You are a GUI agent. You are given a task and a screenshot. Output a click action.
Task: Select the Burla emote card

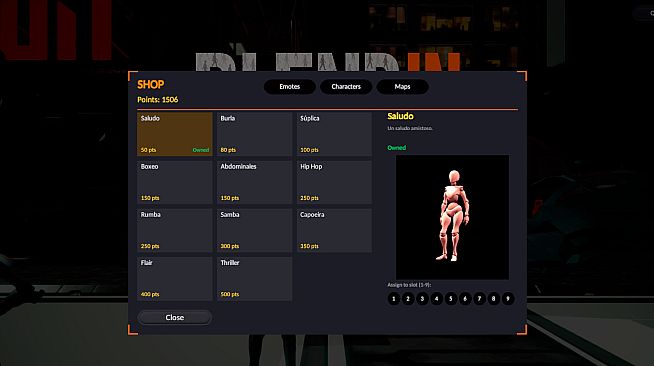click(254, 134)
